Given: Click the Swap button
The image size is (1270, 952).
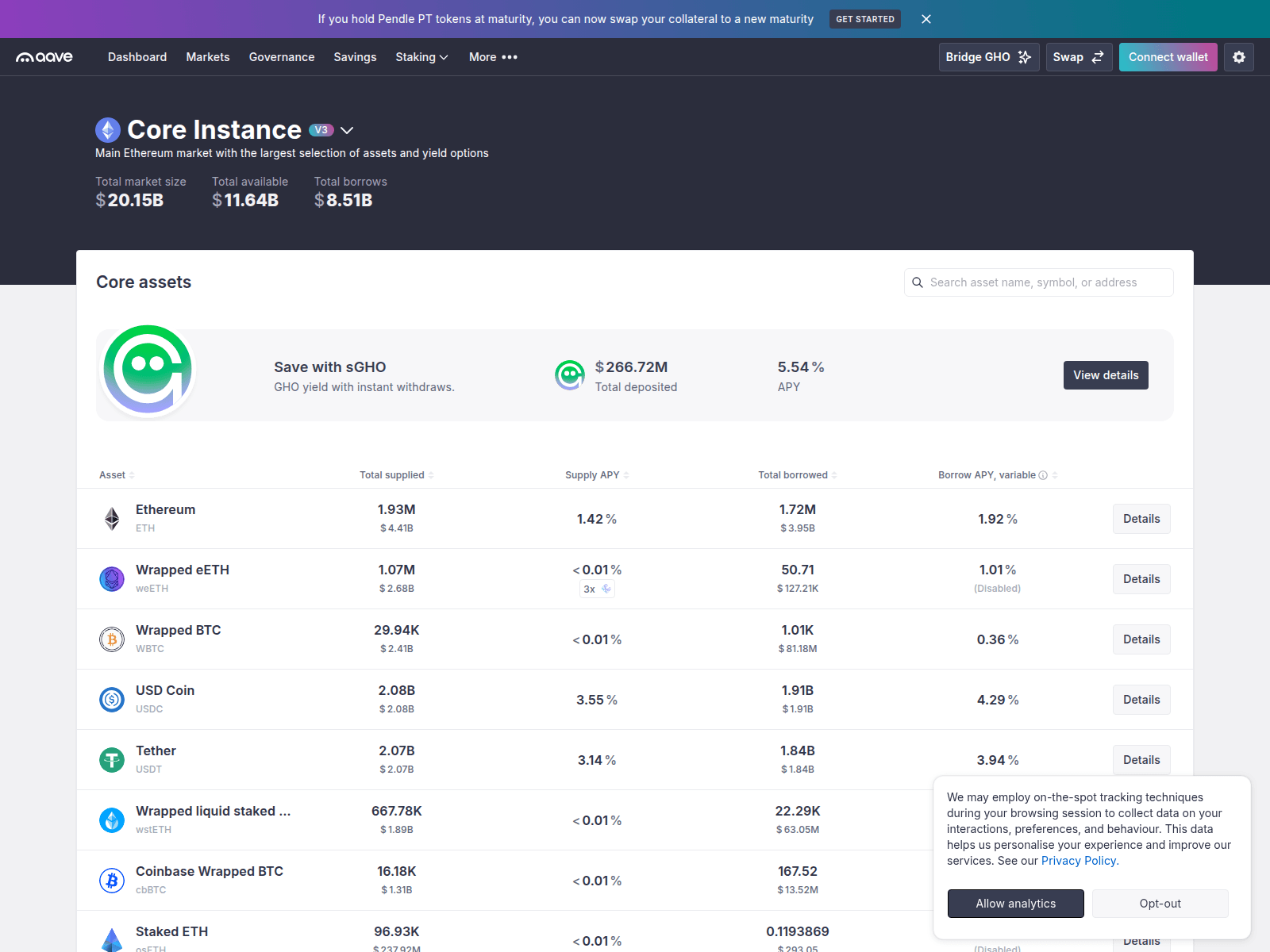Looking at the screenshot, I should tap(1079, 57).
